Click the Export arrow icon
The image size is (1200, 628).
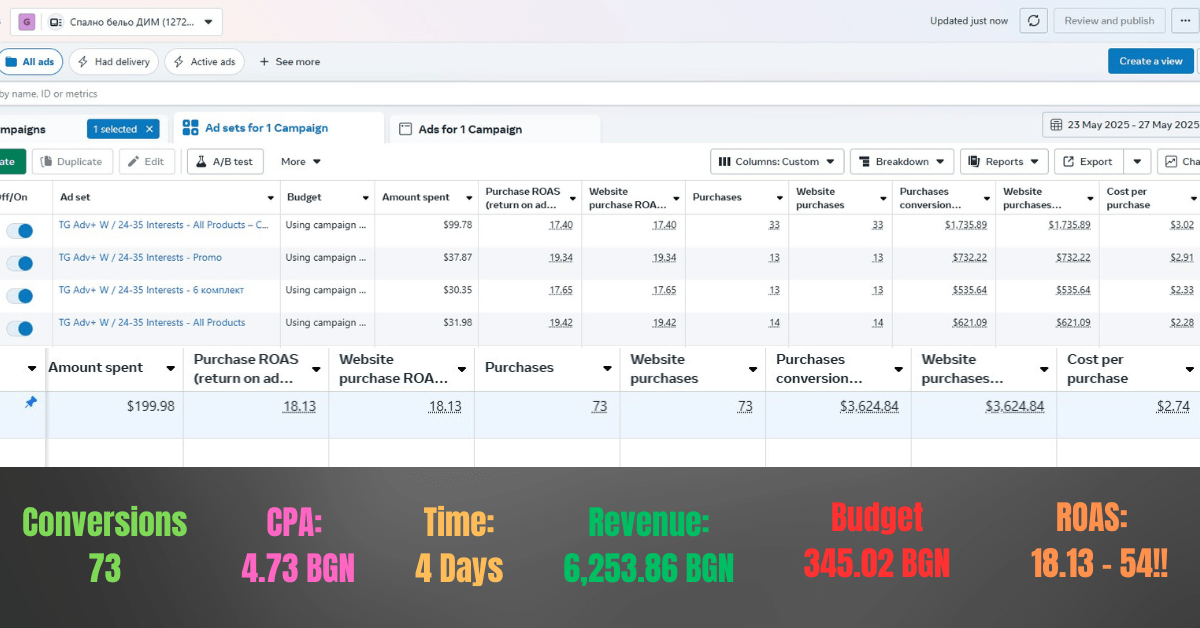coord(1068,161)
